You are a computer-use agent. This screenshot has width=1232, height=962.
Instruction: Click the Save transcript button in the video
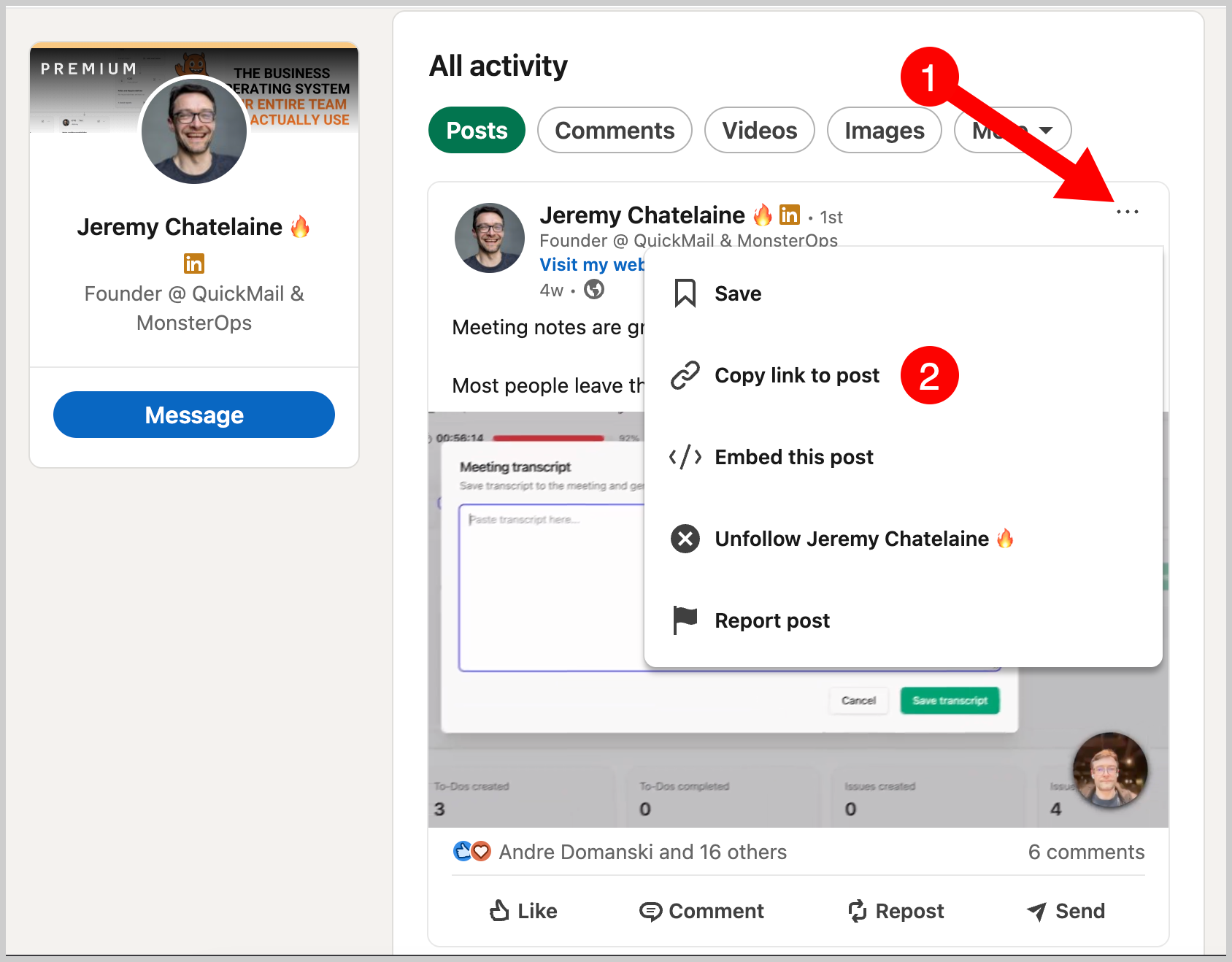[950, 701]
